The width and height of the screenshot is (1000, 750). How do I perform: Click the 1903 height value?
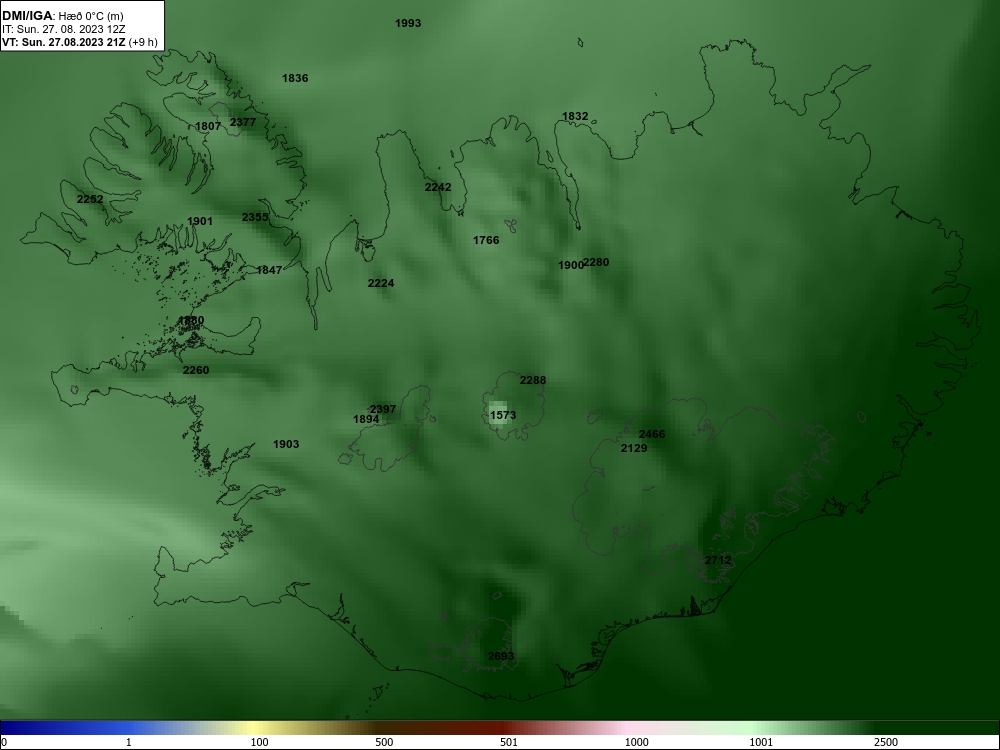coord(286,444)
